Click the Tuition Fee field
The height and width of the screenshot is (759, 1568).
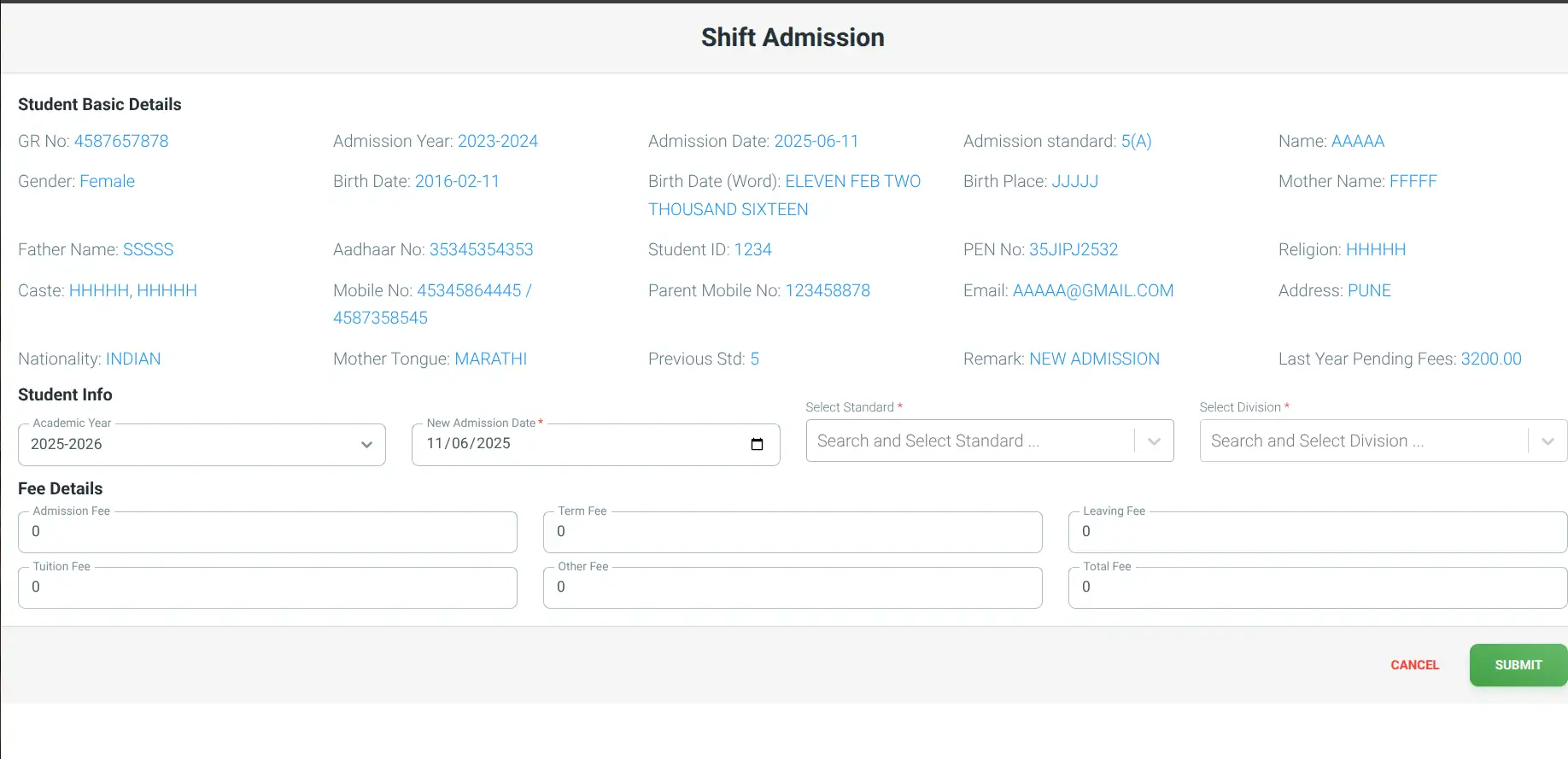click(267, 587)
